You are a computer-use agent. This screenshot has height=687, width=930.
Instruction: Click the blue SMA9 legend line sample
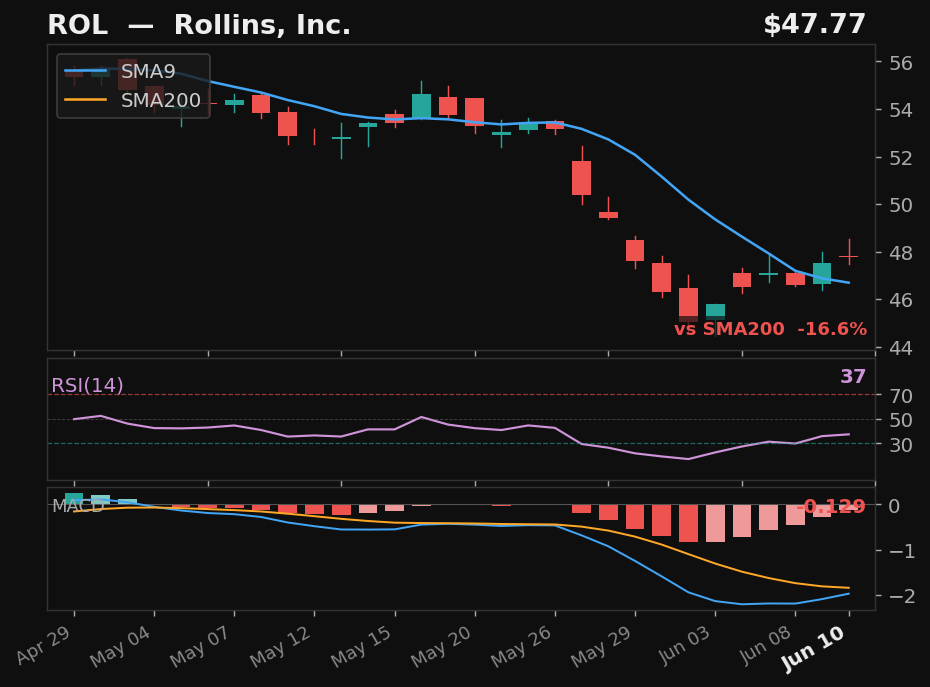(85, 71)
